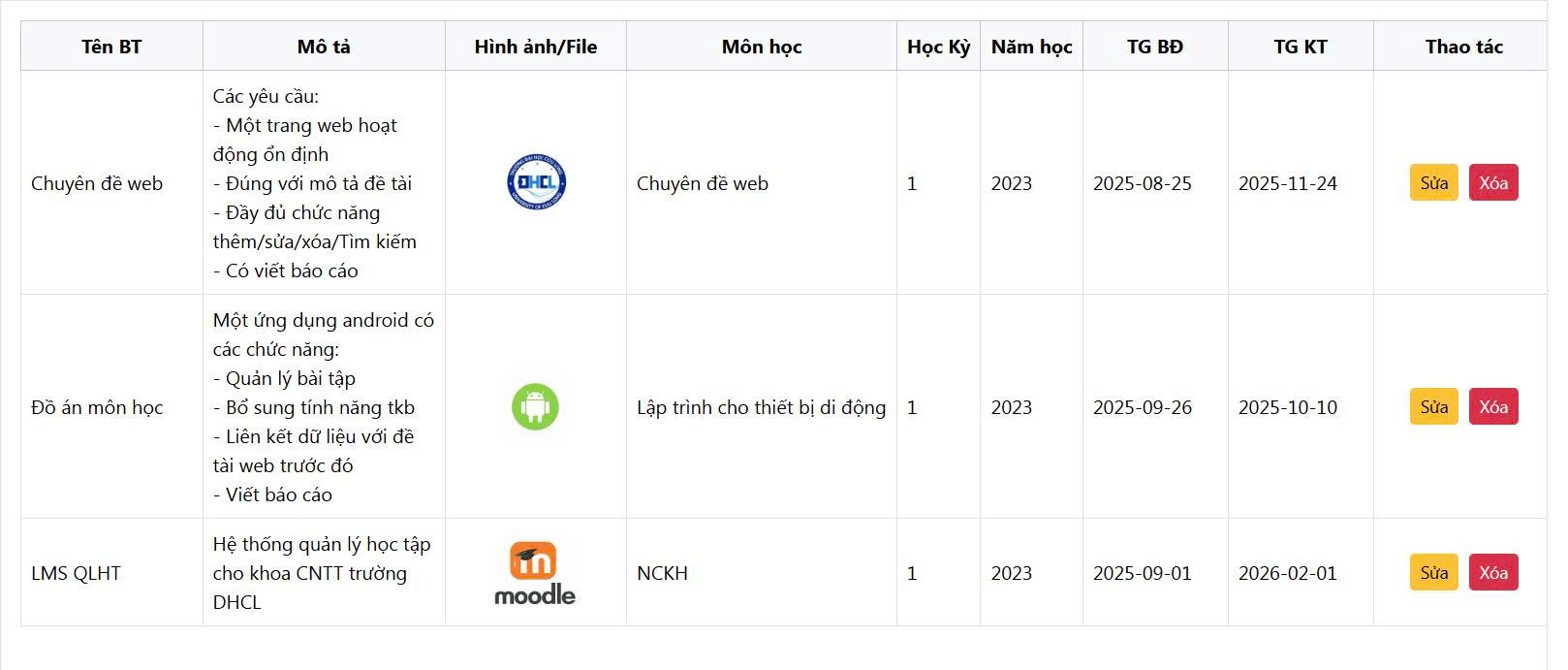This screenshot has width=1568, height=670.
Task: Click the Hình ảnh/File column header
Action: pyautogui.click(x=536, y=47)
